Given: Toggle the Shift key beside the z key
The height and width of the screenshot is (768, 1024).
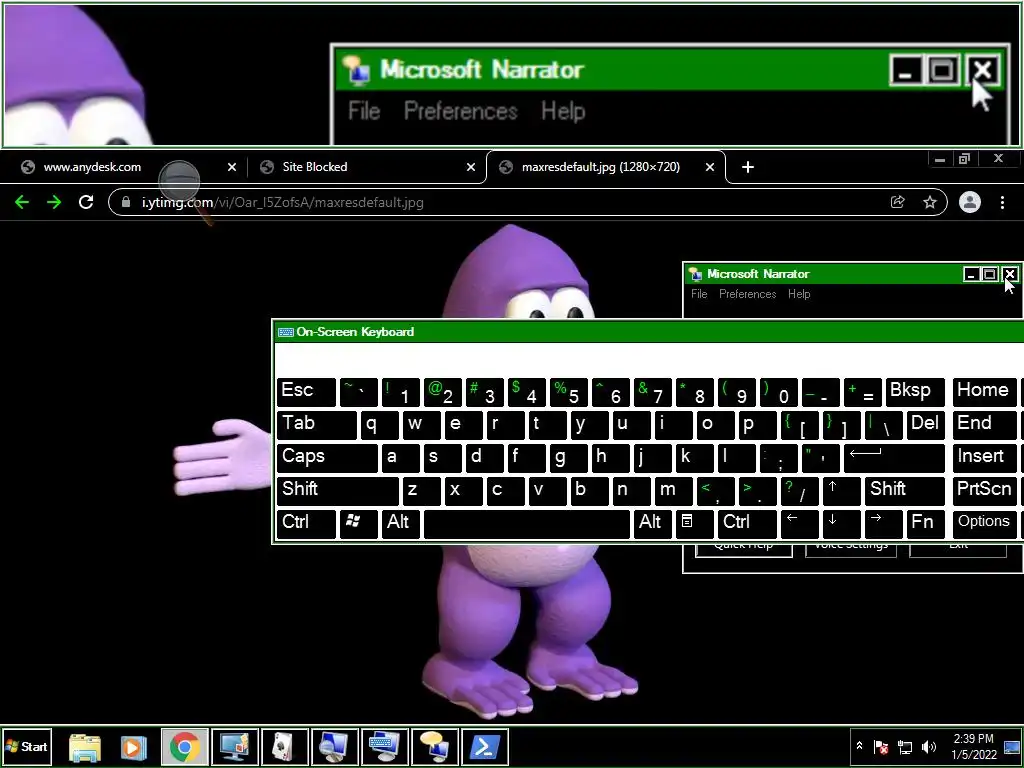Looking at the screenshot, I should pyautogui.click(x=338, y=491).
